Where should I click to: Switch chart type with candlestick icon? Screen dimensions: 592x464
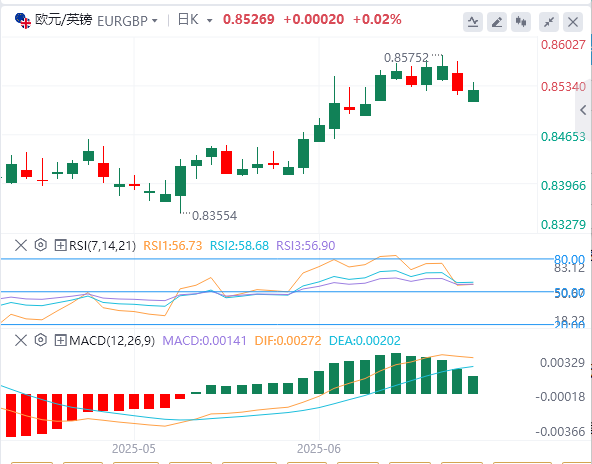tap(521, 22)
